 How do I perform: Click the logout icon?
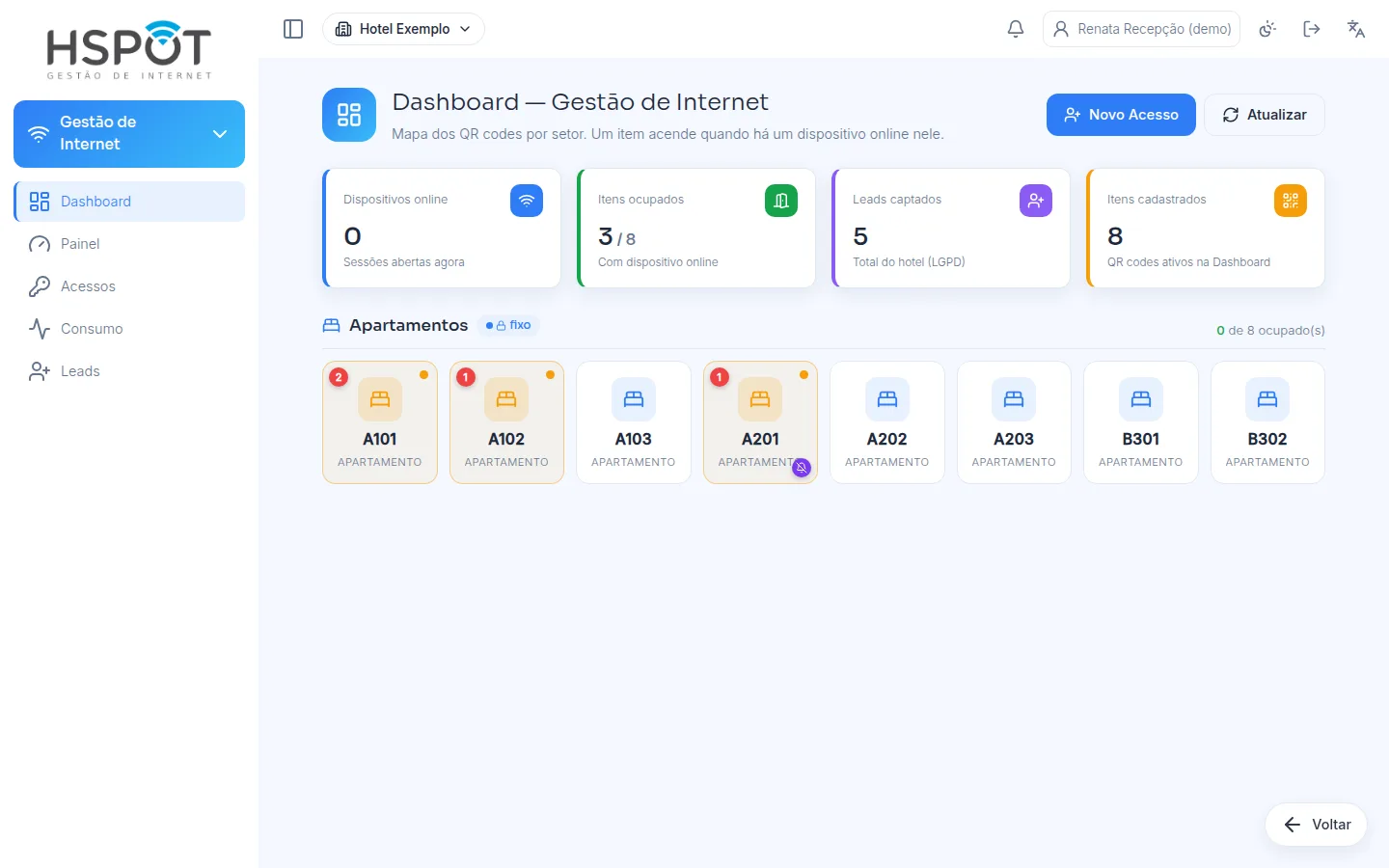click(x=1312, y=29)
